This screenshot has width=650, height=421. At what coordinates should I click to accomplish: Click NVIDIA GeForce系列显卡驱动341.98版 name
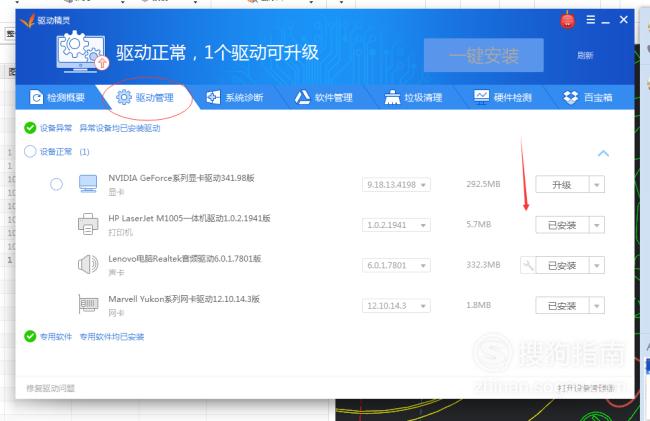pos(181,178)
